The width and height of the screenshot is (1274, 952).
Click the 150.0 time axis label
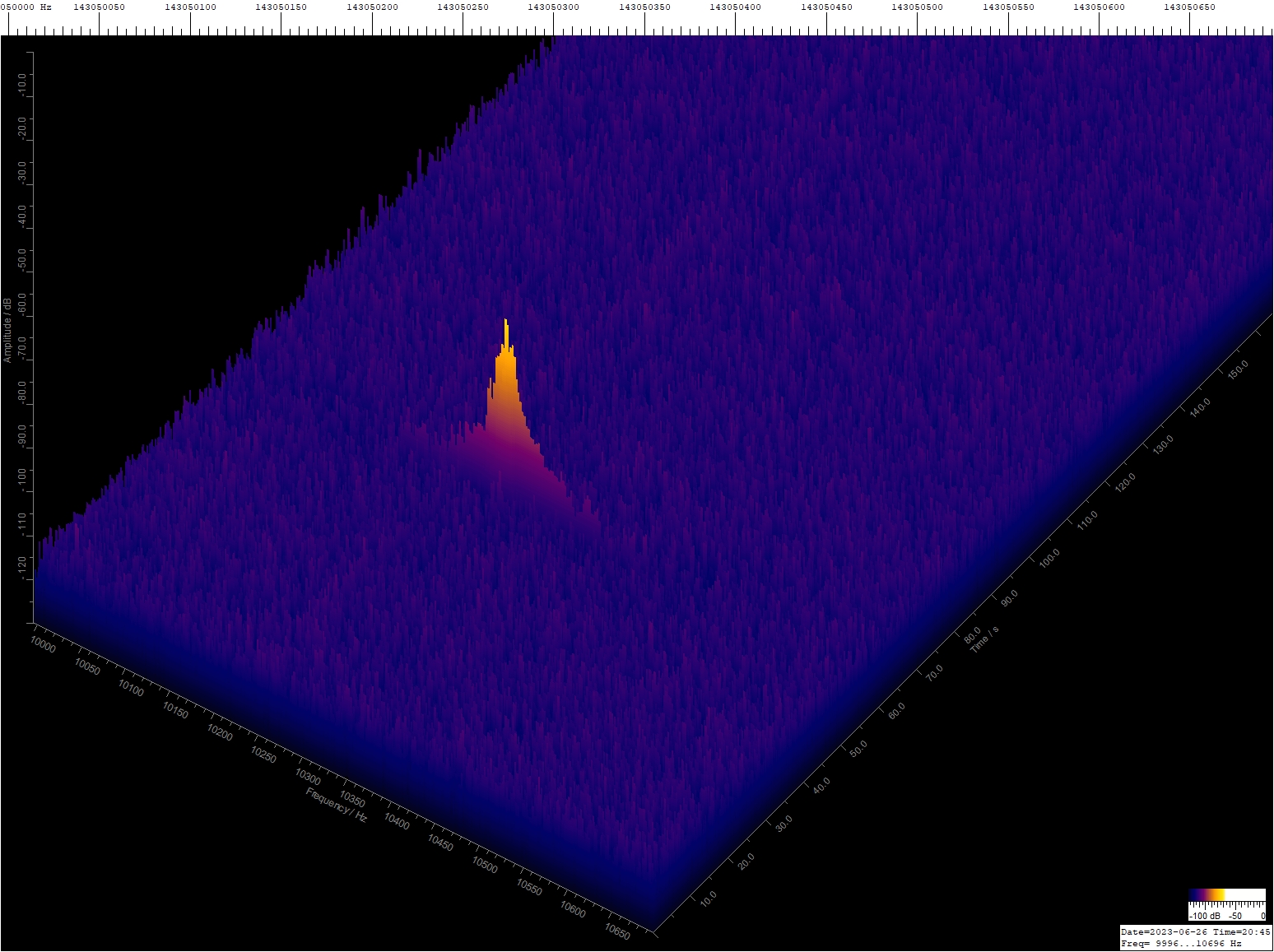1239,369
